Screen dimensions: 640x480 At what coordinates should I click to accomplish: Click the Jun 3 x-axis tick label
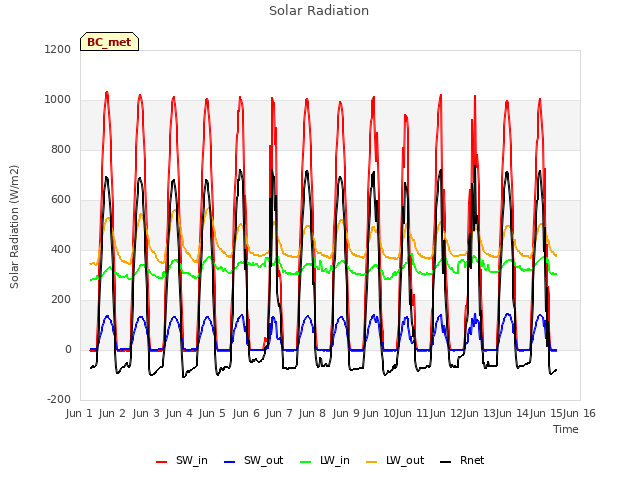click(x=146, y=413)
